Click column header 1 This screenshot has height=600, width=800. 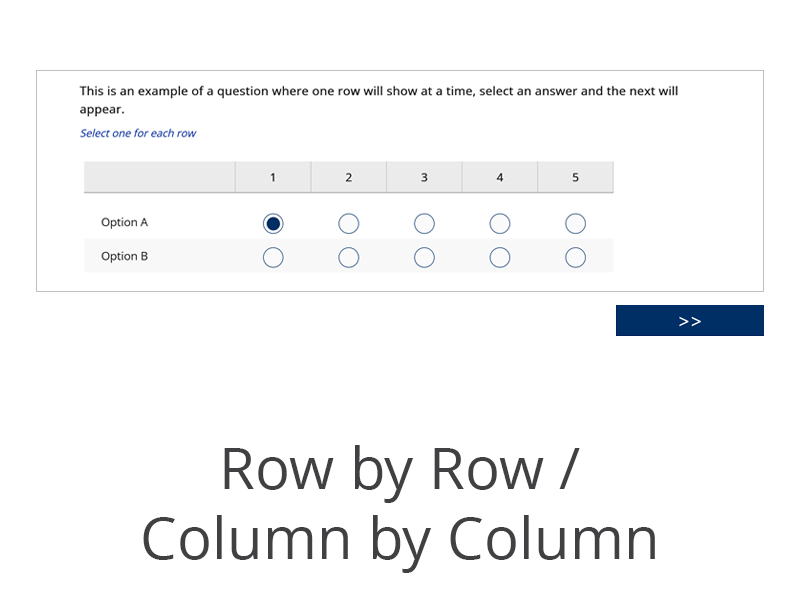[x=273, y=178]
